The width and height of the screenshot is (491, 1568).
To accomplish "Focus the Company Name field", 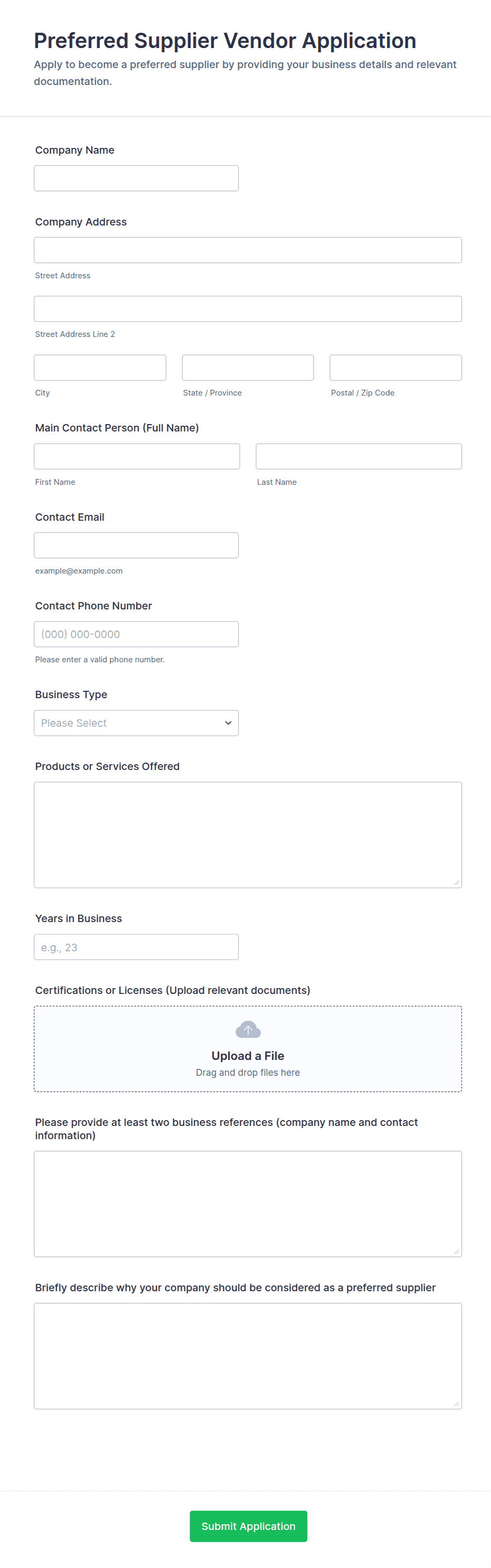I will click(136, 179).
